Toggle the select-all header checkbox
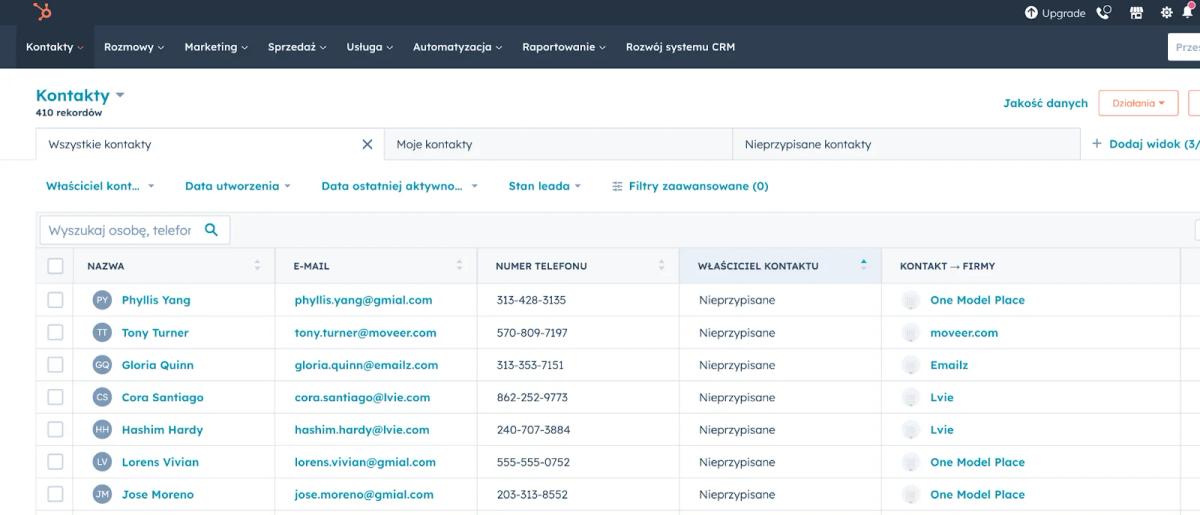 click(55, 266)
